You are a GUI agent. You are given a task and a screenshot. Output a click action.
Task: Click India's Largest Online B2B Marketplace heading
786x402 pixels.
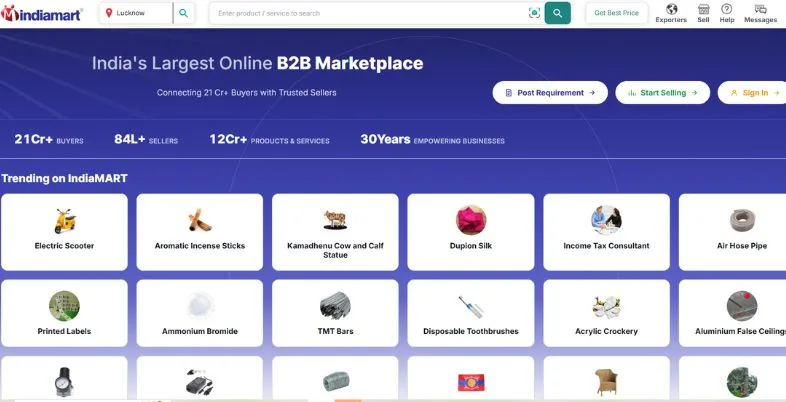[257, 63]
